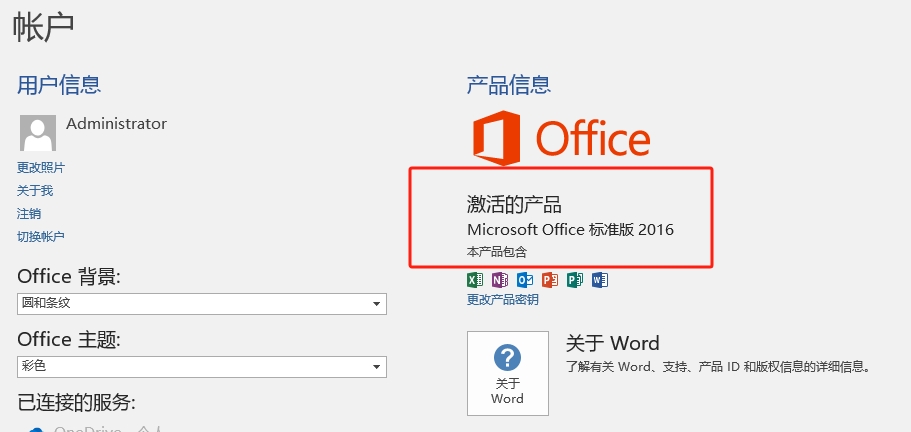
Task: Click the Word product icon
Action: tap(600, 280)
